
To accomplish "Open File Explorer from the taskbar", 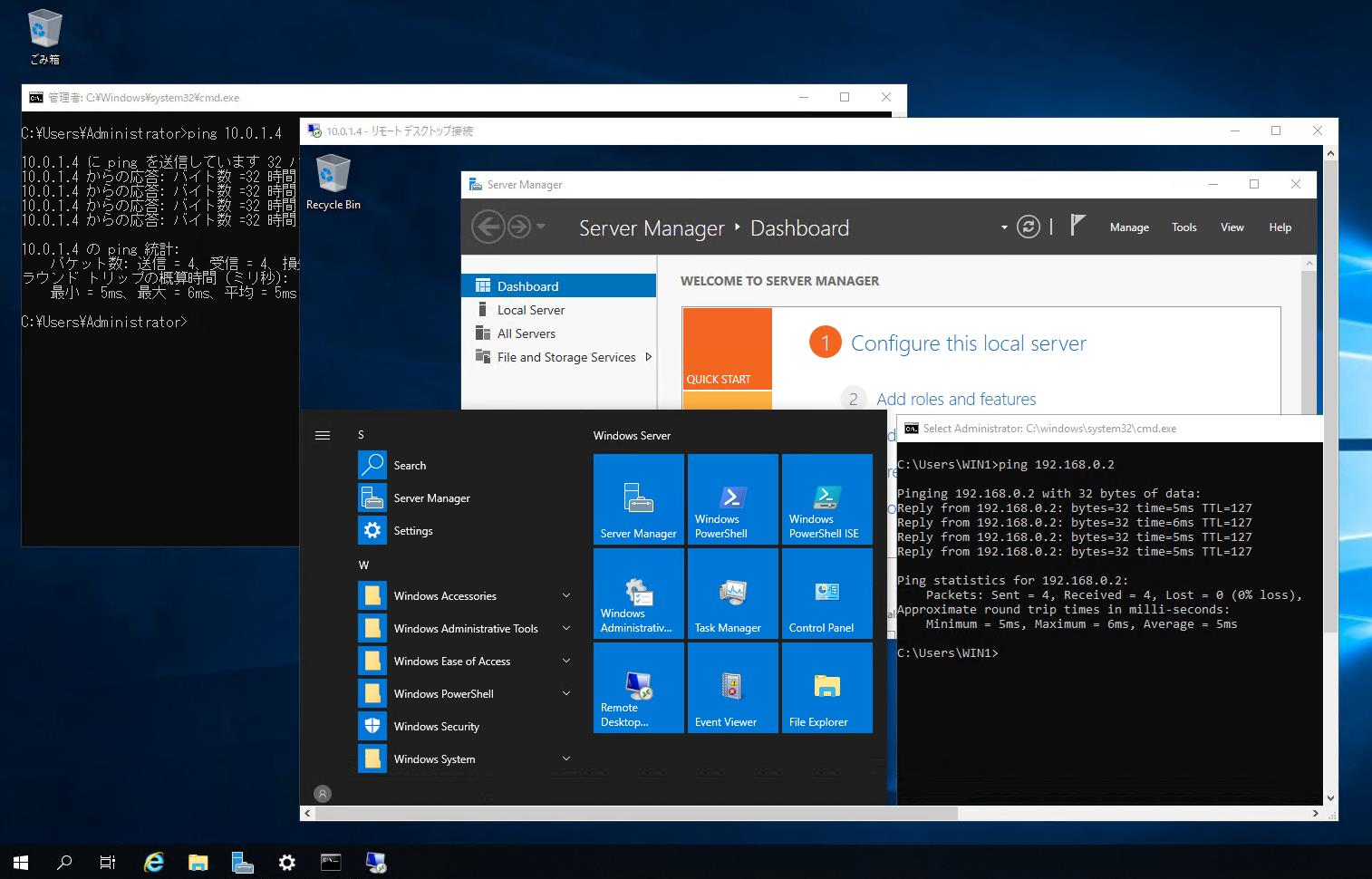I will pos(198,863).
